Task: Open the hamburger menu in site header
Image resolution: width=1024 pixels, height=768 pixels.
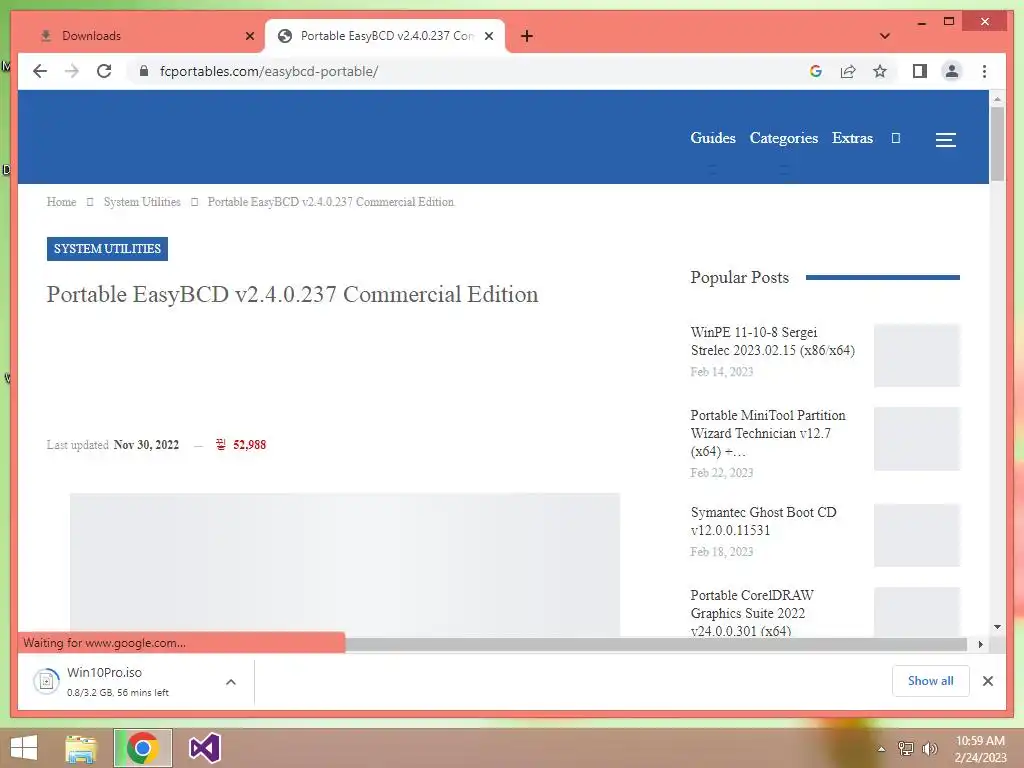Action: [946, 139]
